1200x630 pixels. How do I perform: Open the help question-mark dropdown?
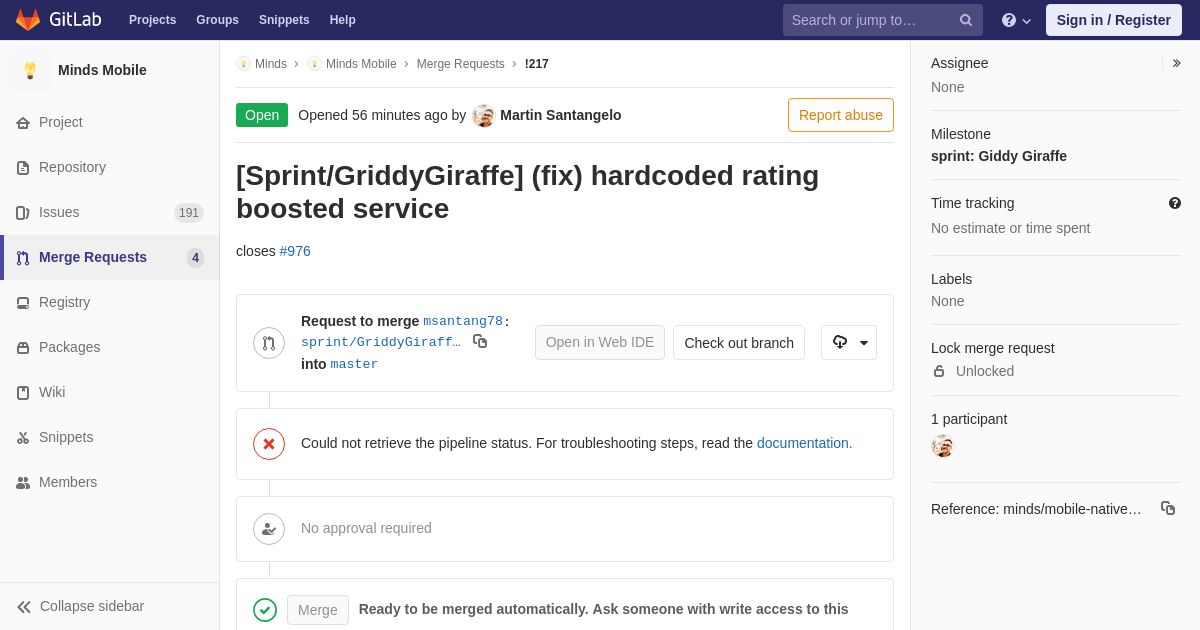tap(1016, 20)
